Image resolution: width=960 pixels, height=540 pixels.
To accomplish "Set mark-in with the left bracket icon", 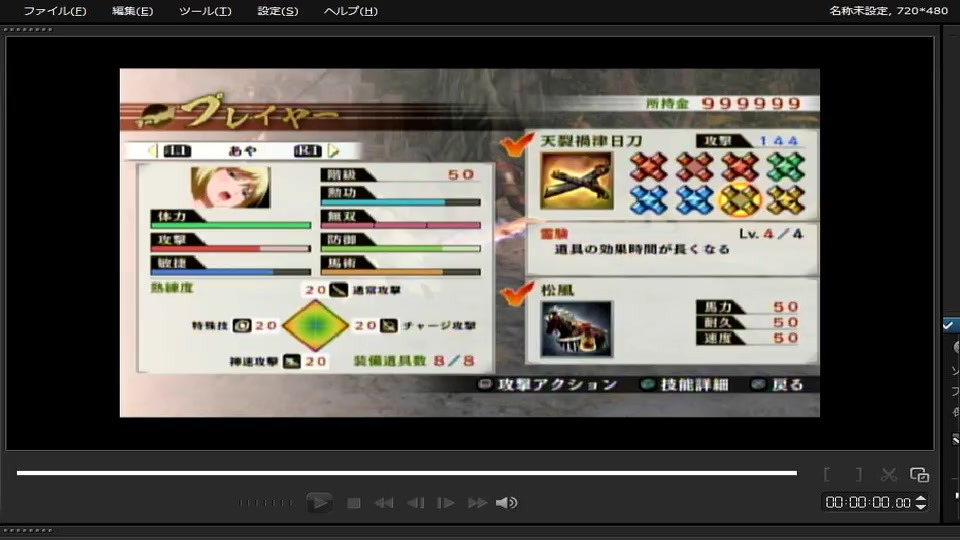I will [827, 474].
